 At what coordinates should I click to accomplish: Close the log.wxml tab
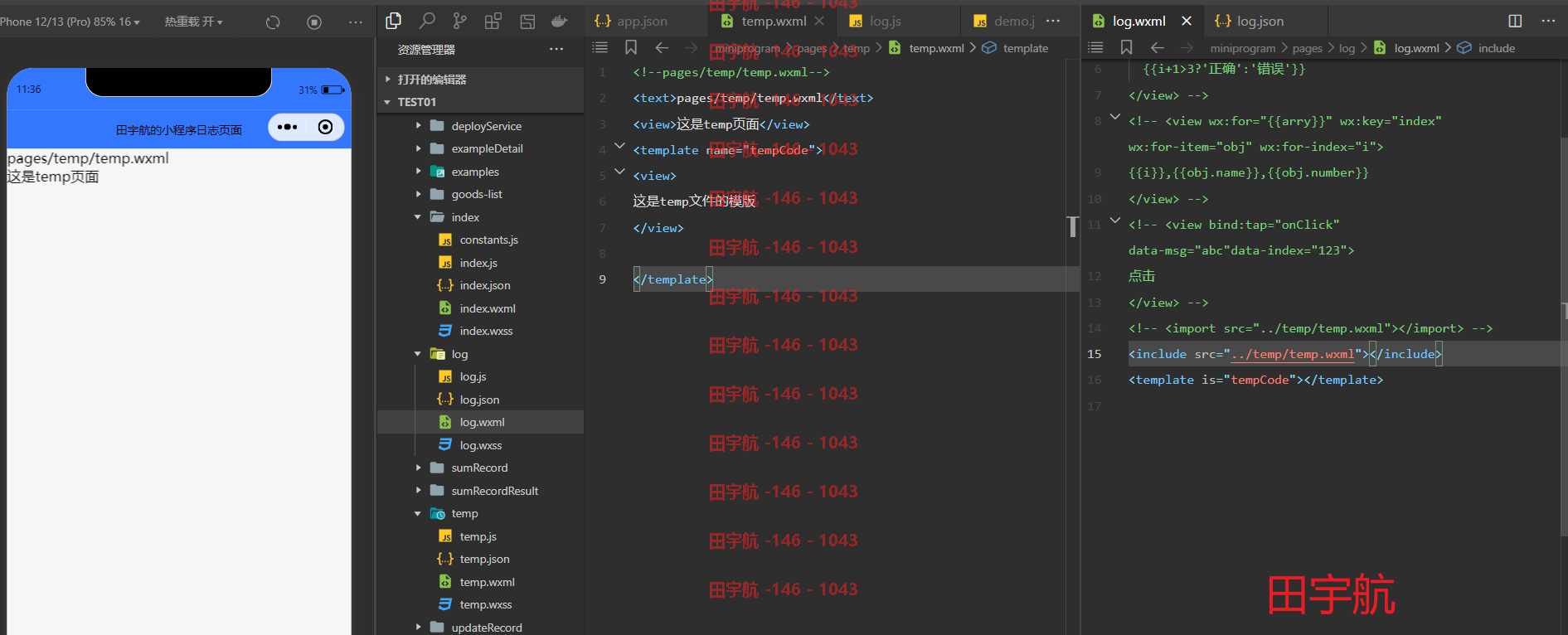[1187, 21]
